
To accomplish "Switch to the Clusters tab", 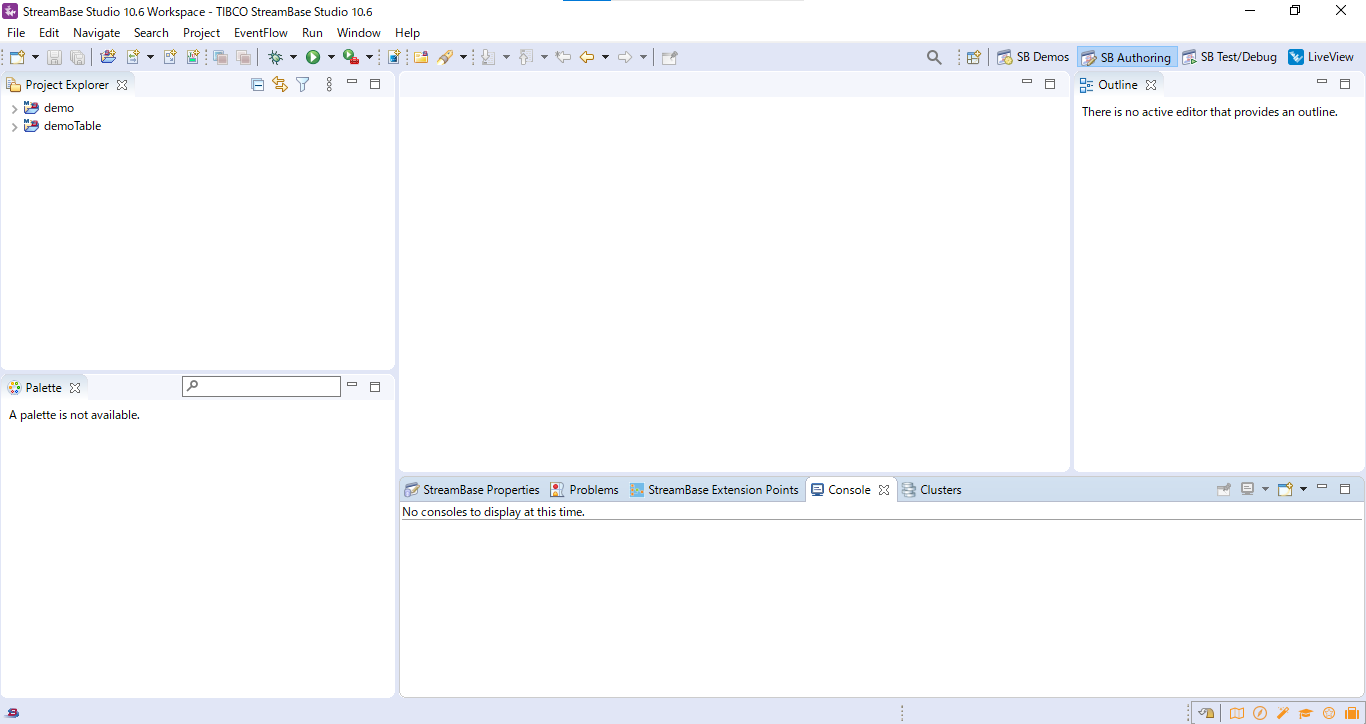I will [932, 490].
